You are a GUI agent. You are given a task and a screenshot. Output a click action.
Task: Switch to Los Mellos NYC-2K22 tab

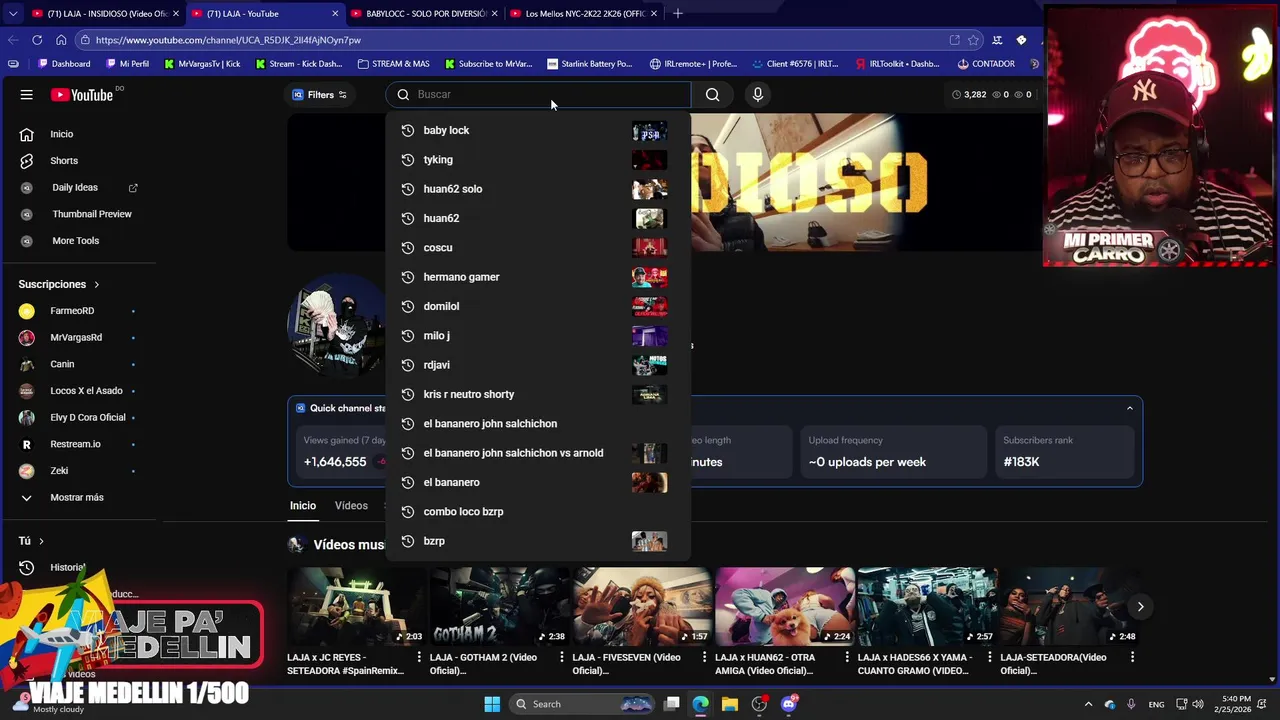point(584,14)
